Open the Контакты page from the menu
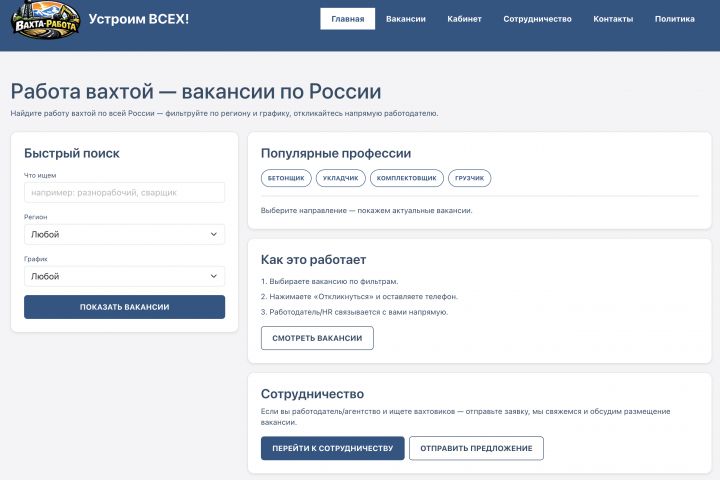 pos(613,19)
